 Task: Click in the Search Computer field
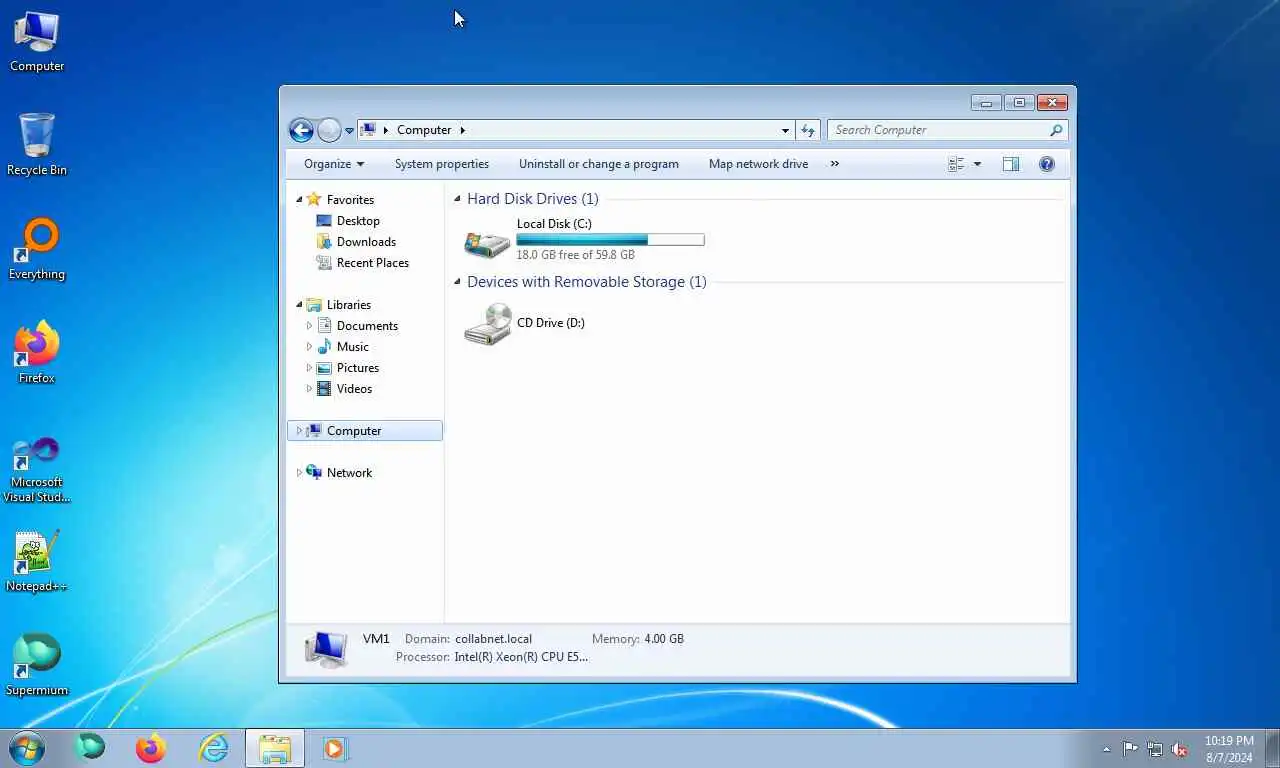(x=938, y=130)
